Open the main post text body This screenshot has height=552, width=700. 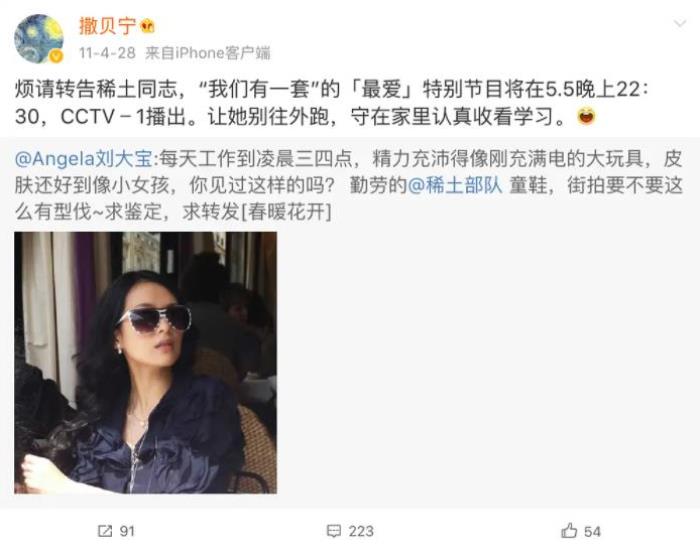331,103
